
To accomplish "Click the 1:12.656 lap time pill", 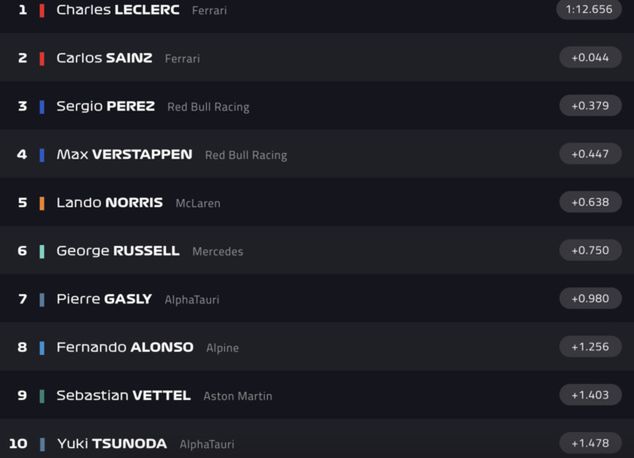I will click(x=590, y=10).
